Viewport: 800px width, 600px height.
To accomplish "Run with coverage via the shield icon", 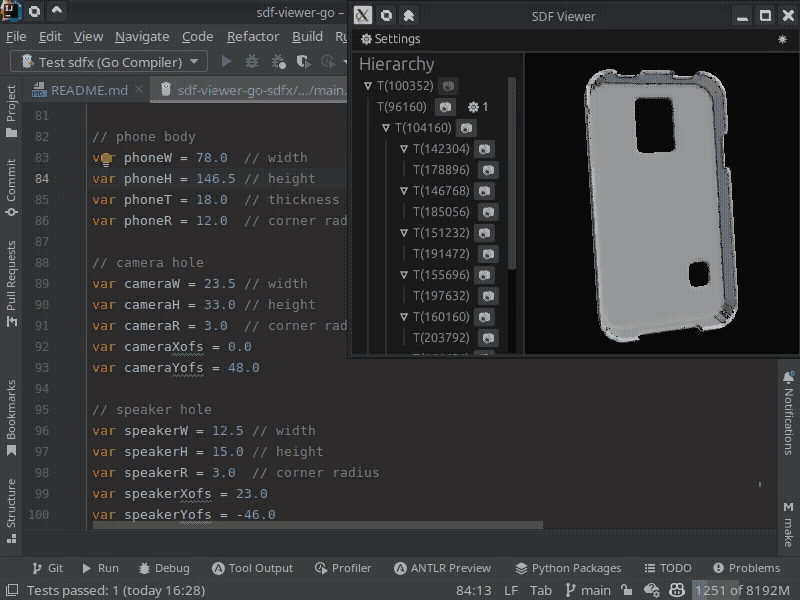I will [304, 62].
